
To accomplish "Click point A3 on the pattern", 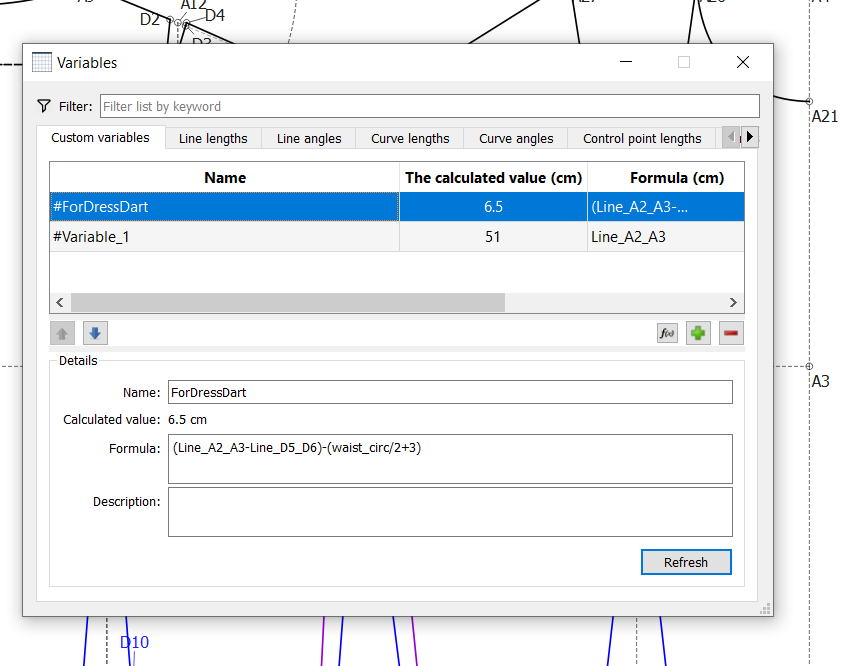I will pyautogui.click(x=809, y=366).
